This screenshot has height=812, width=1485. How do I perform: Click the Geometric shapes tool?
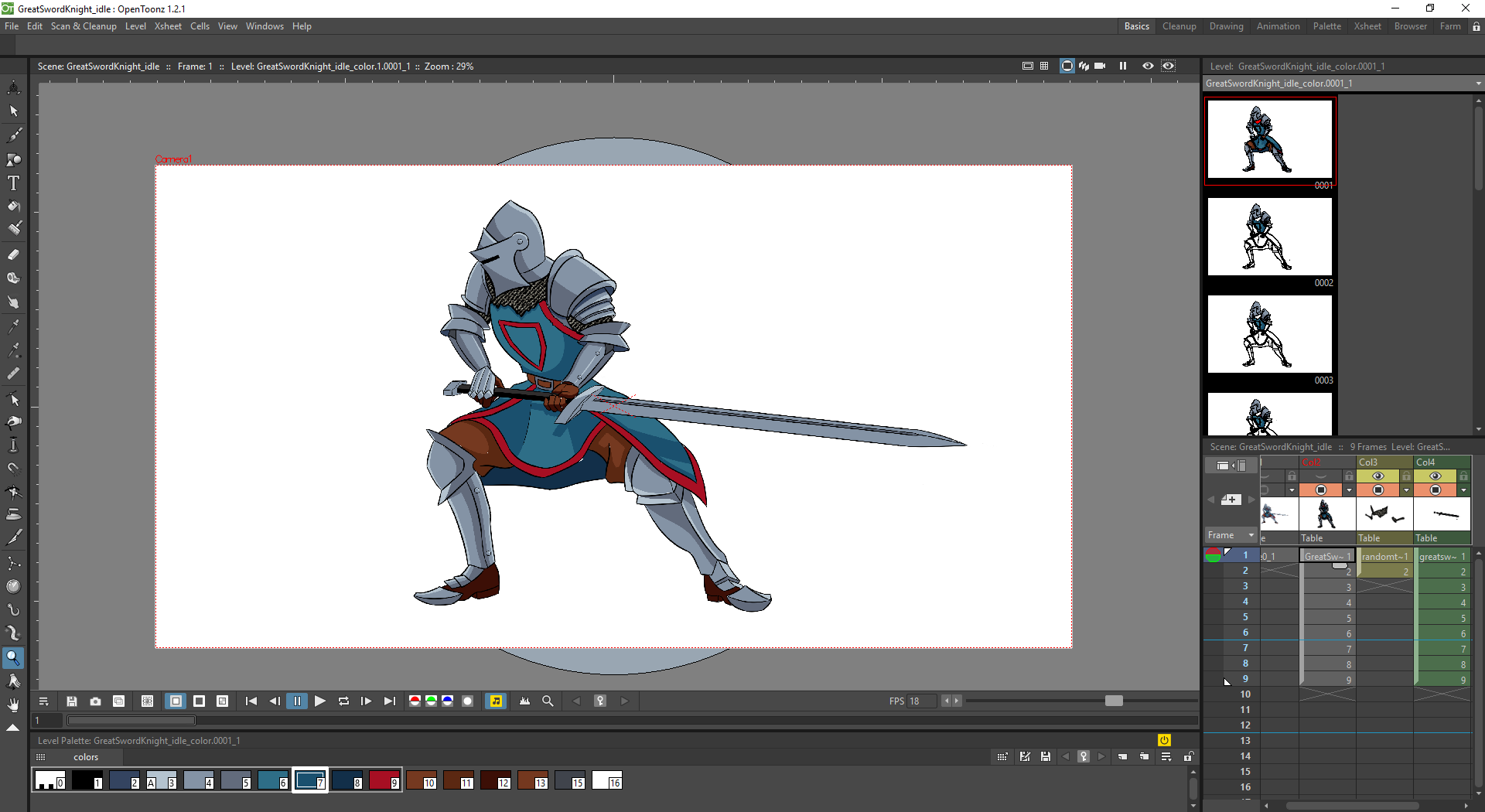[x=14, y=159]
